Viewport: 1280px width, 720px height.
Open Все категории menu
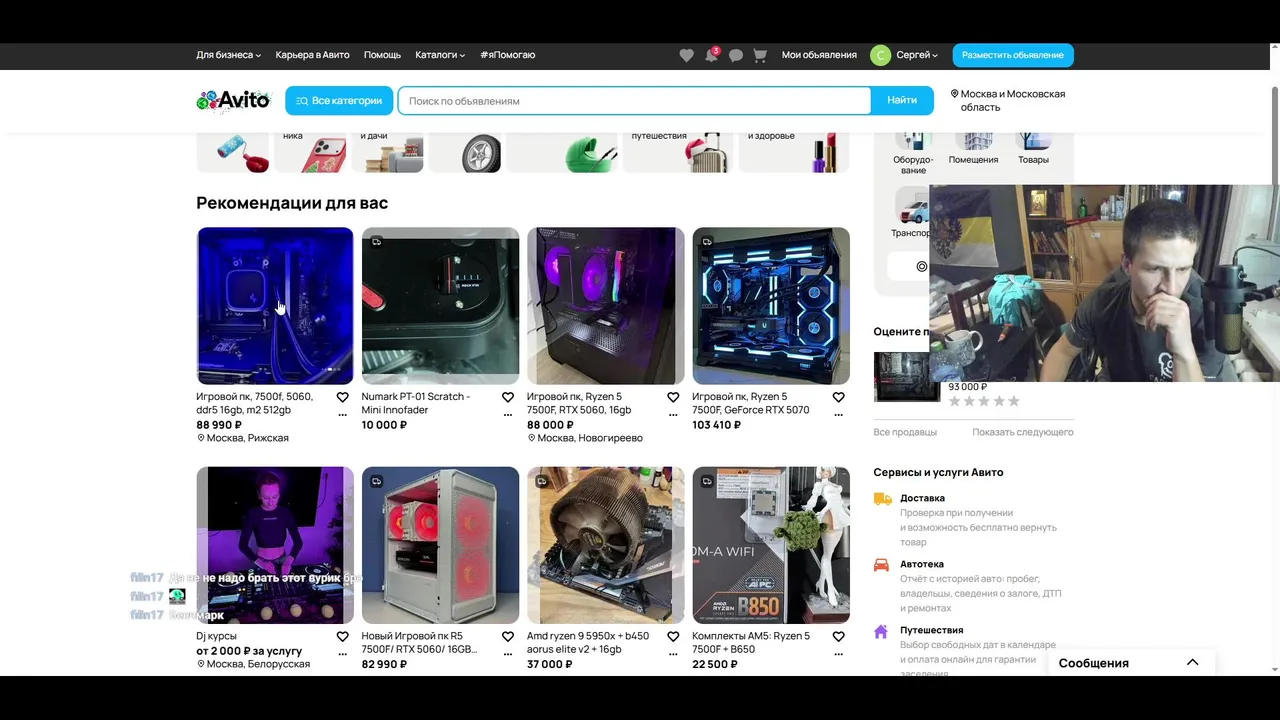(x=339, y=101)
